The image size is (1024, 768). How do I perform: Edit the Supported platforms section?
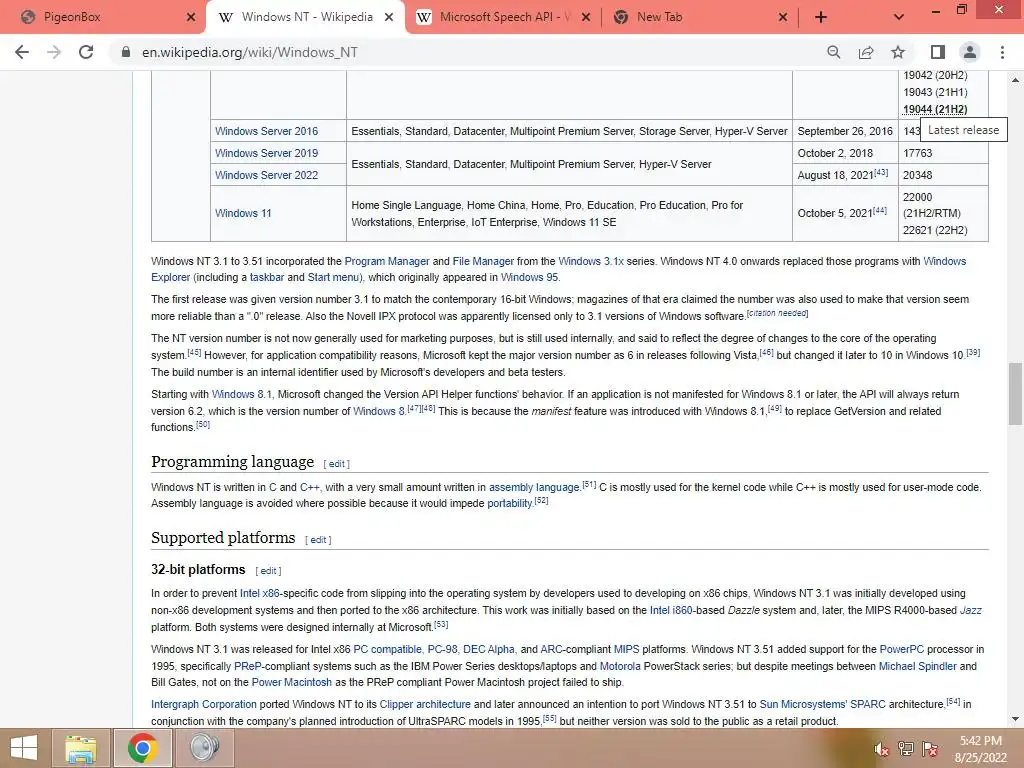click(x=319, y=540)
